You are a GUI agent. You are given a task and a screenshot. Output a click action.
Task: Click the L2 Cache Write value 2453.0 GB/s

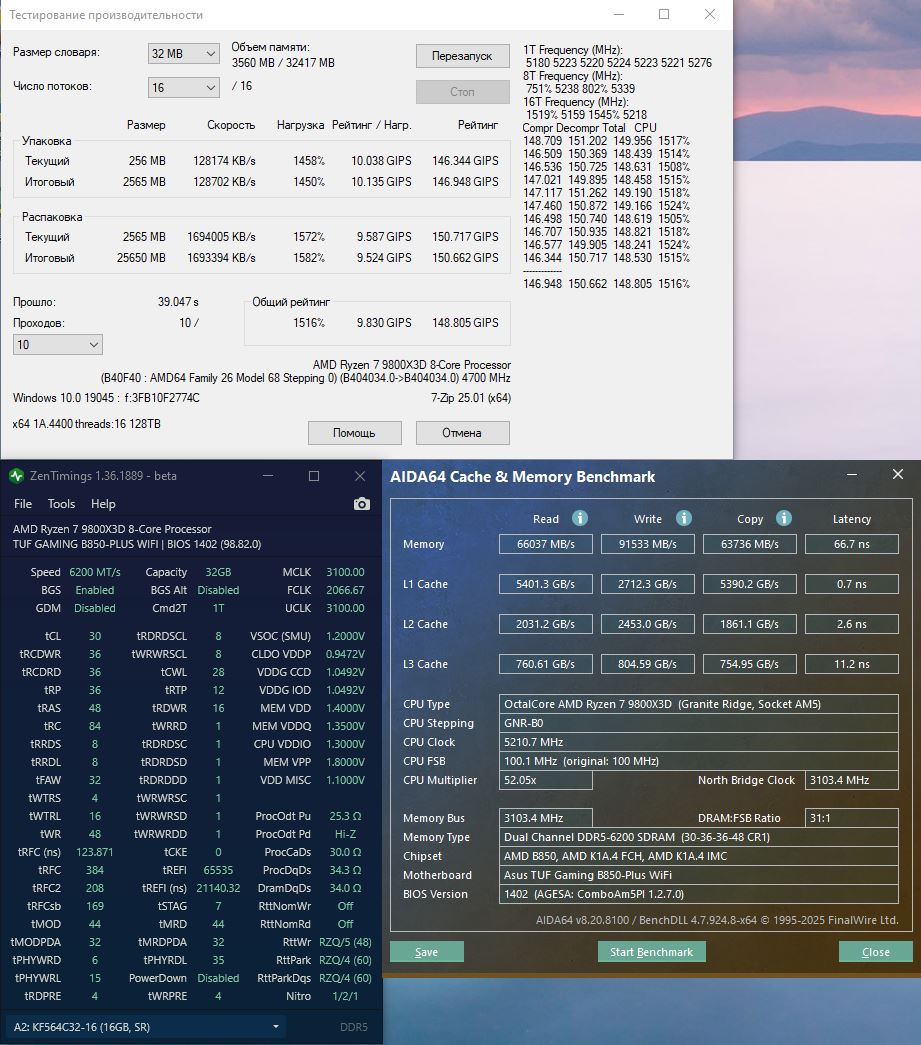tap(647, 624)
